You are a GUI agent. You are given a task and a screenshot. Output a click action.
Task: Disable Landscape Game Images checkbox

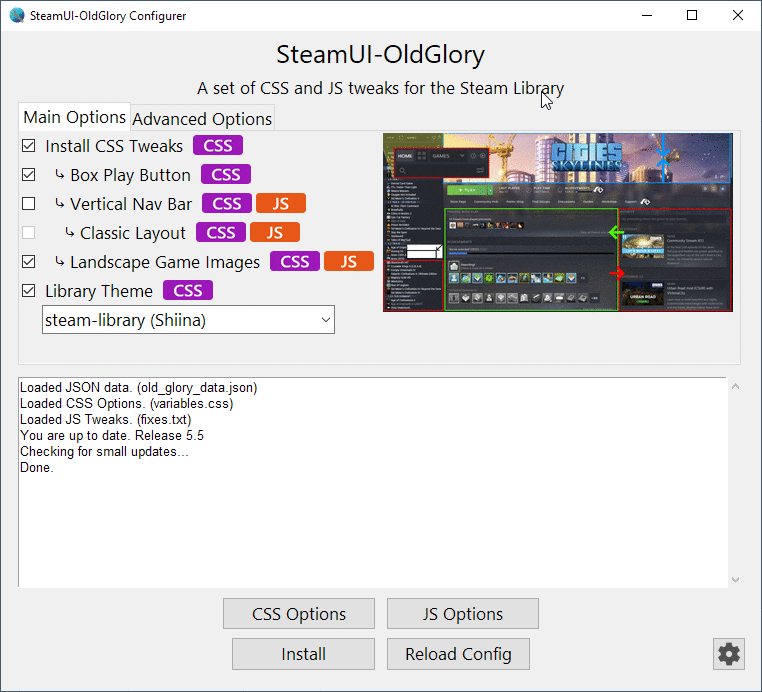click(29, 261)
